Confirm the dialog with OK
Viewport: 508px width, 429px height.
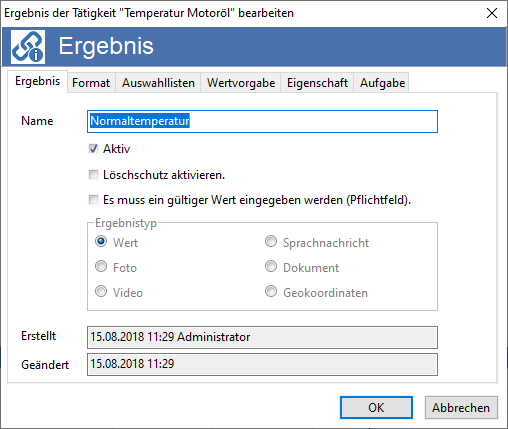pos(376,407)
